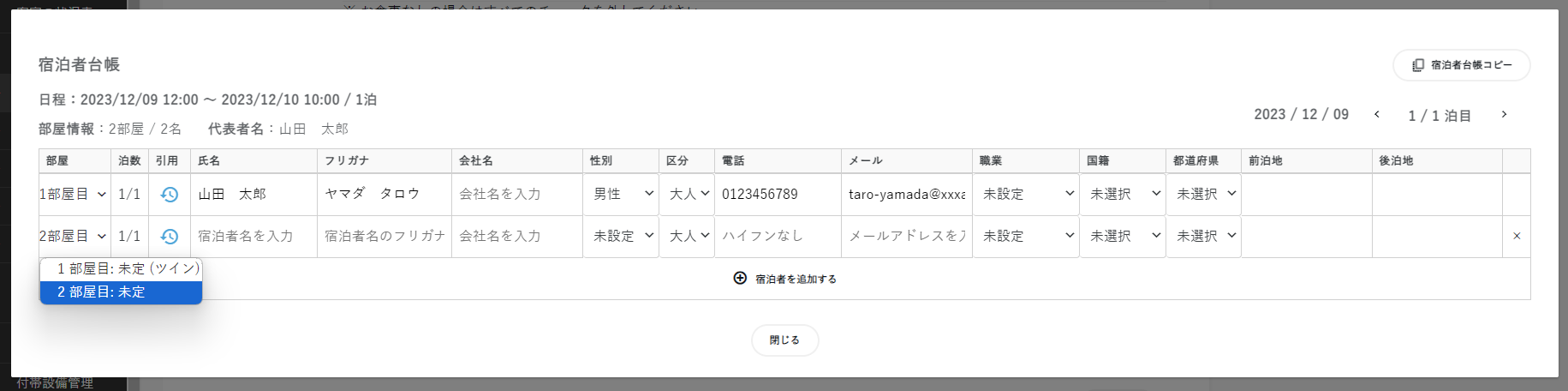1568x391 pixels.
Task: Go to the next night with the right chevron
Action: point(1504,115)
